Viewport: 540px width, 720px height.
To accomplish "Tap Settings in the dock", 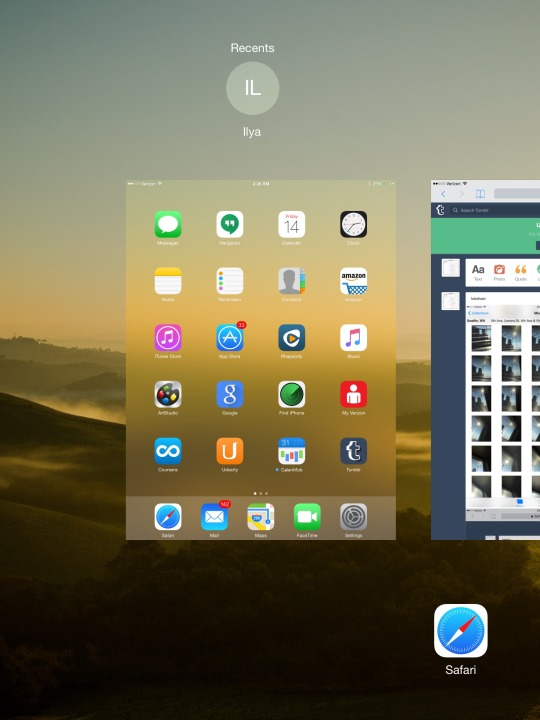I will pos(354,517).
